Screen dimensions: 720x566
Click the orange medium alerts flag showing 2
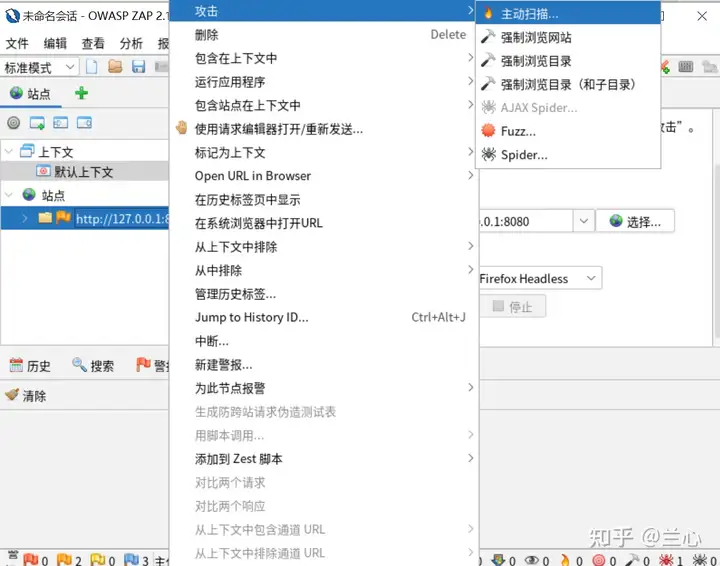tap(64, 559)
